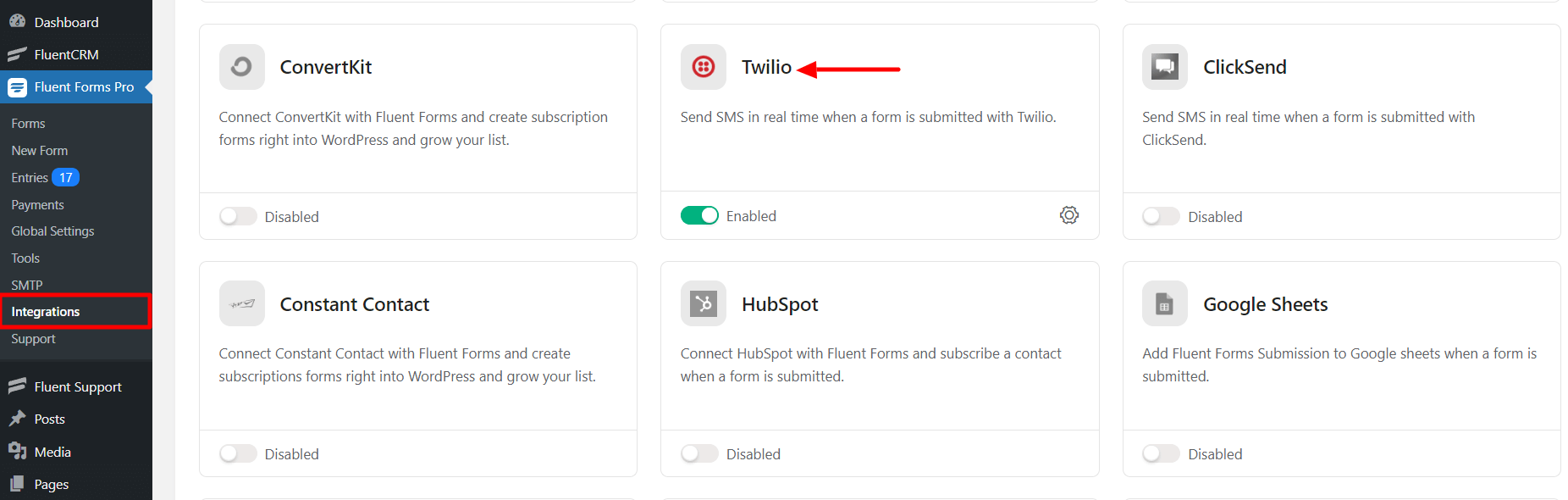Open Global Settings in sidebar
1568x500 pixels.
52,231
